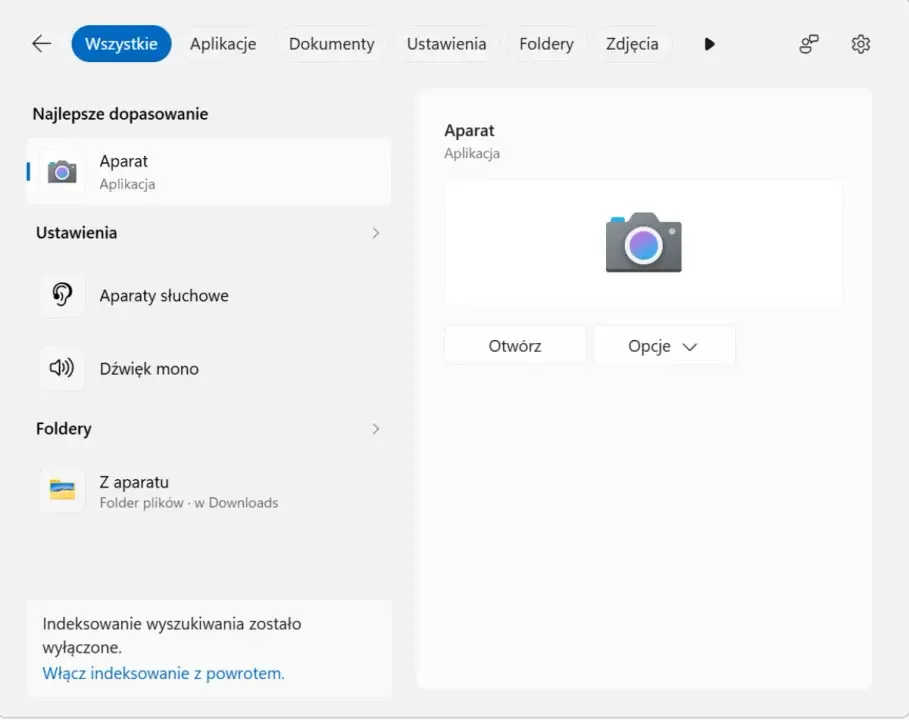Click the large camera preview image

643,242
